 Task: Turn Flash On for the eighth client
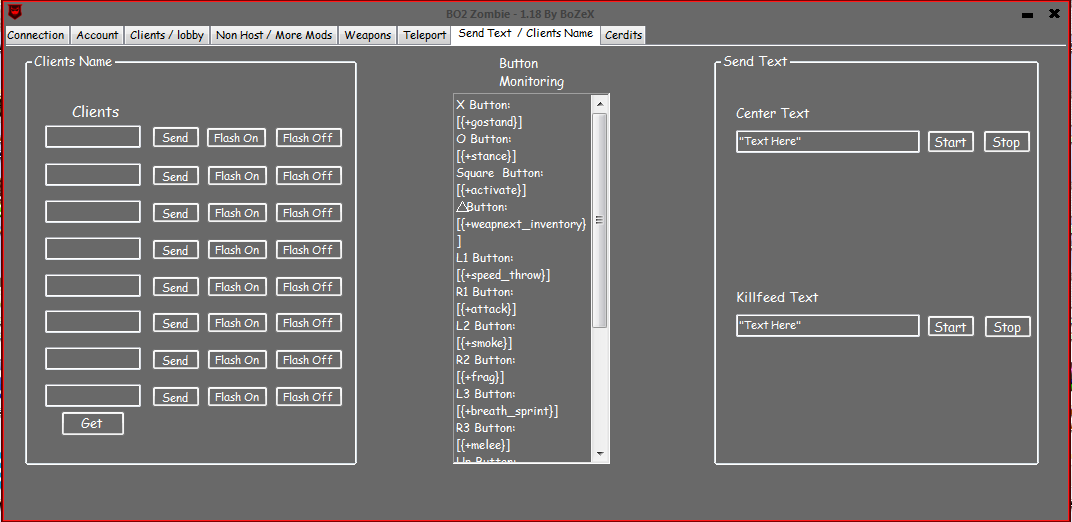pos(237,396)
